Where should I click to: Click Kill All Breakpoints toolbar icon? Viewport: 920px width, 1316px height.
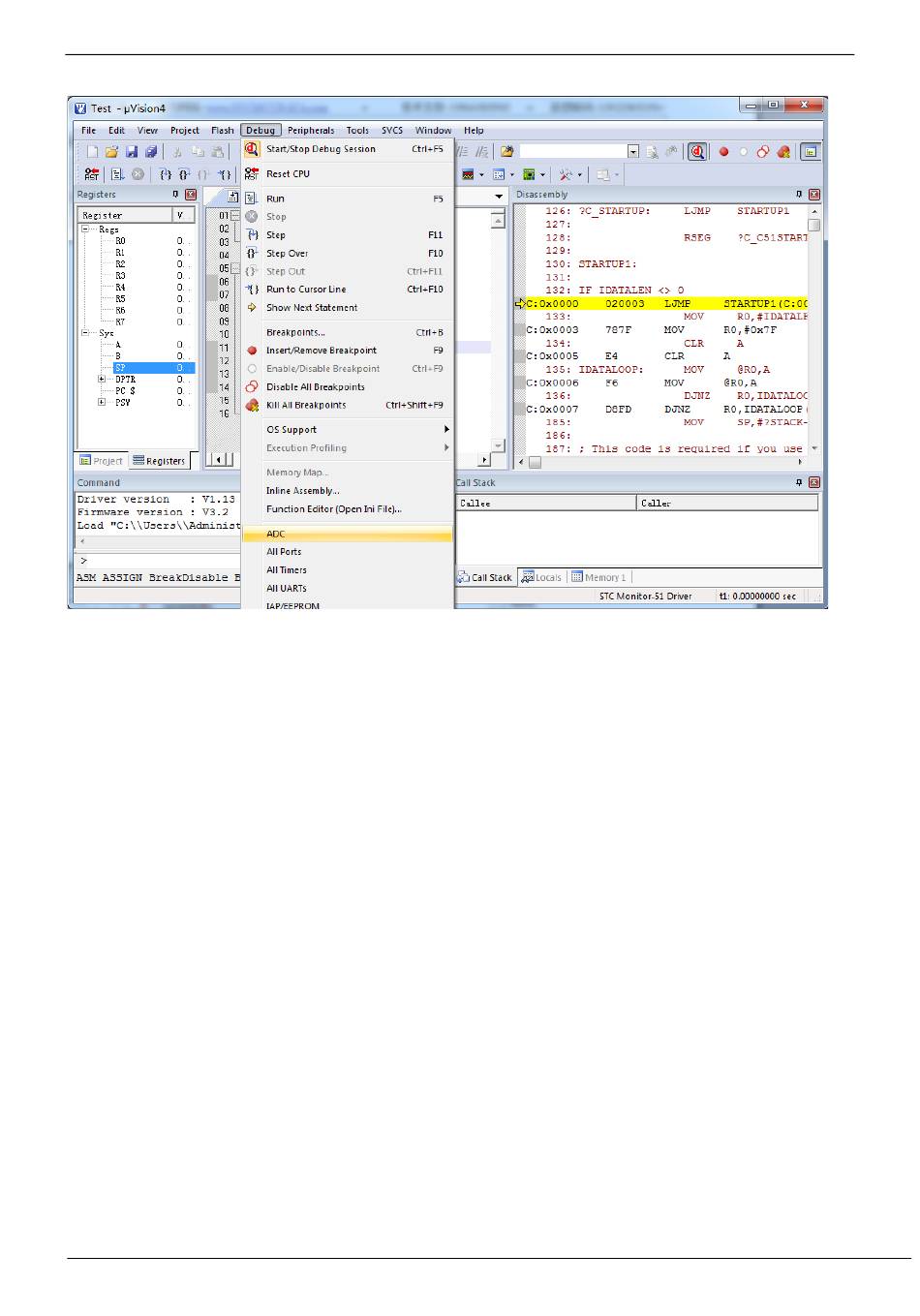(x=783, y=152)
